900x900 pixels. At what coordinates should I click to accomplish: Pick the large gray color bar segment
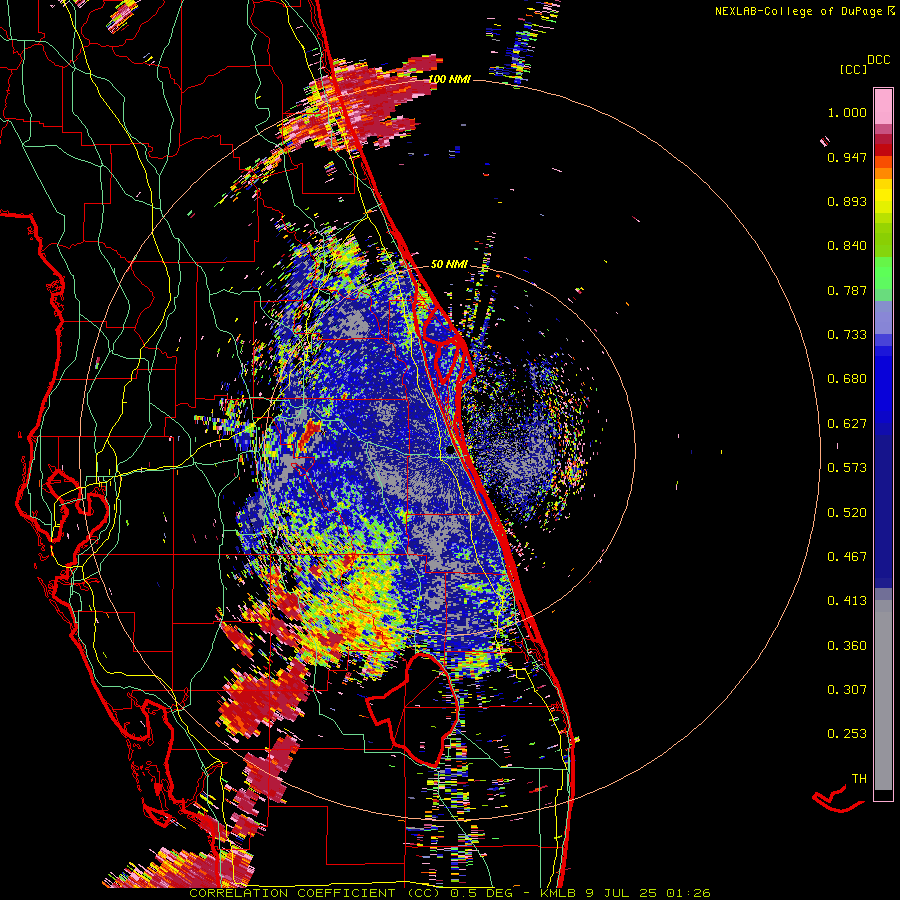coord(883,695)
